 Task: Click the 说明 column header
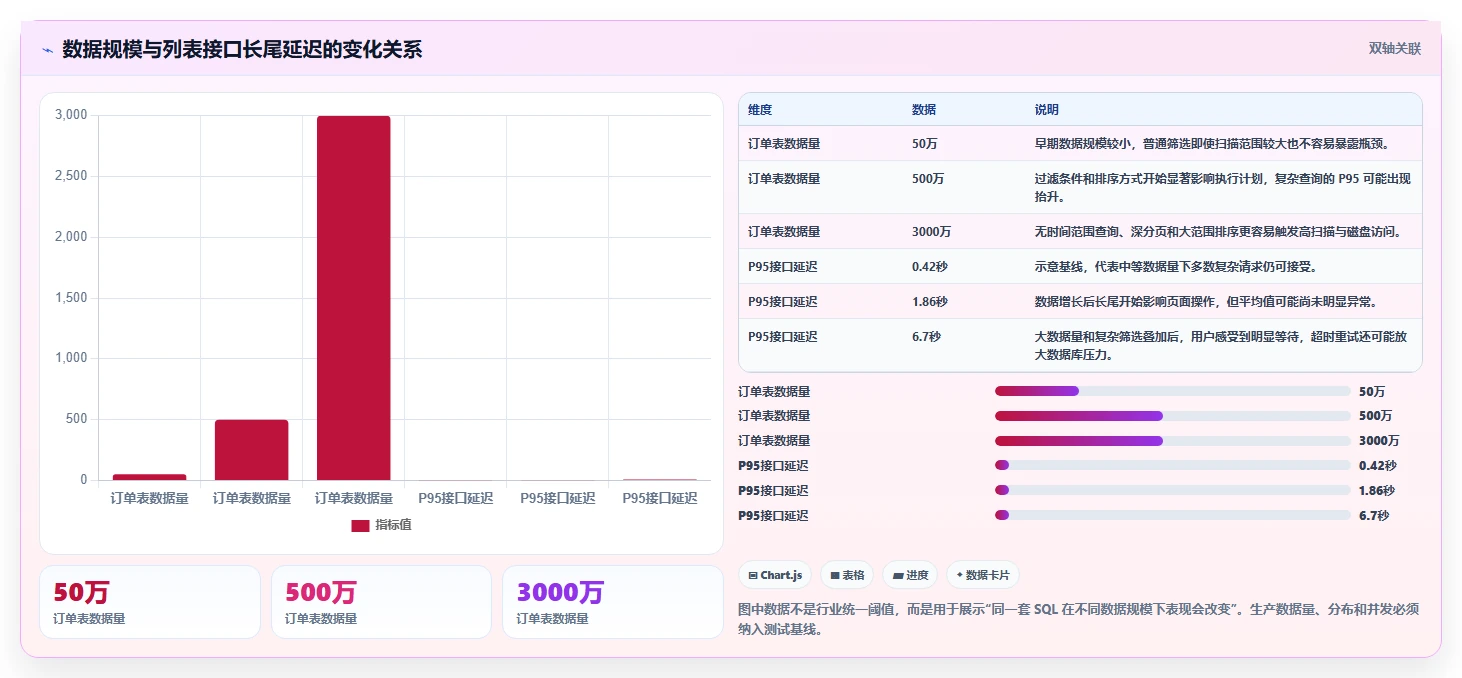click(1047, 110)
